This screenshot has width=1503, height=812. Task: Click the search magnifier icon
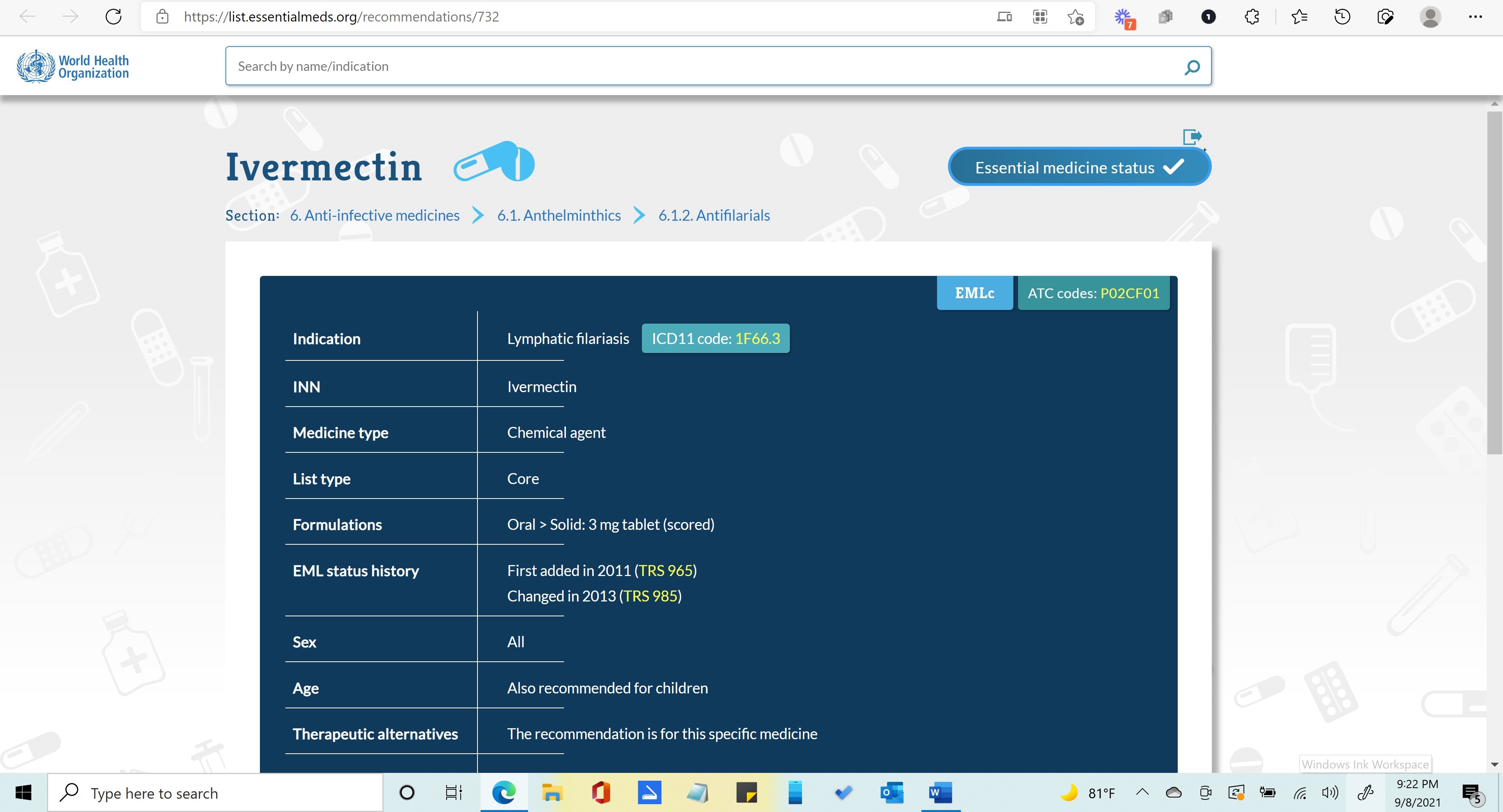tap(1192, 67)
